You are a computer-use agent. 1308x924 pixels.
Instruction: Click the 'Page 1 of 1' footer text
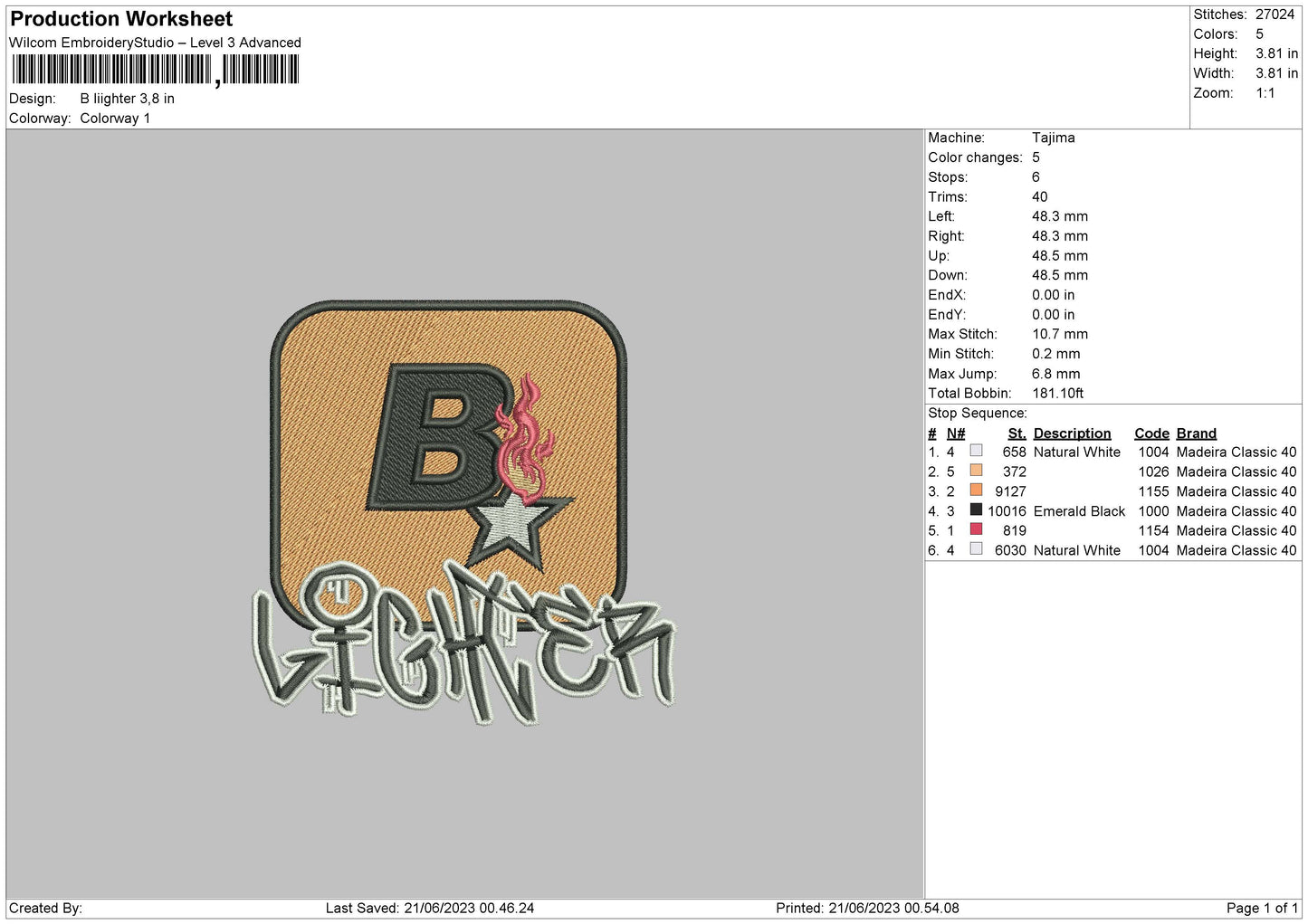coord(1263,908)
